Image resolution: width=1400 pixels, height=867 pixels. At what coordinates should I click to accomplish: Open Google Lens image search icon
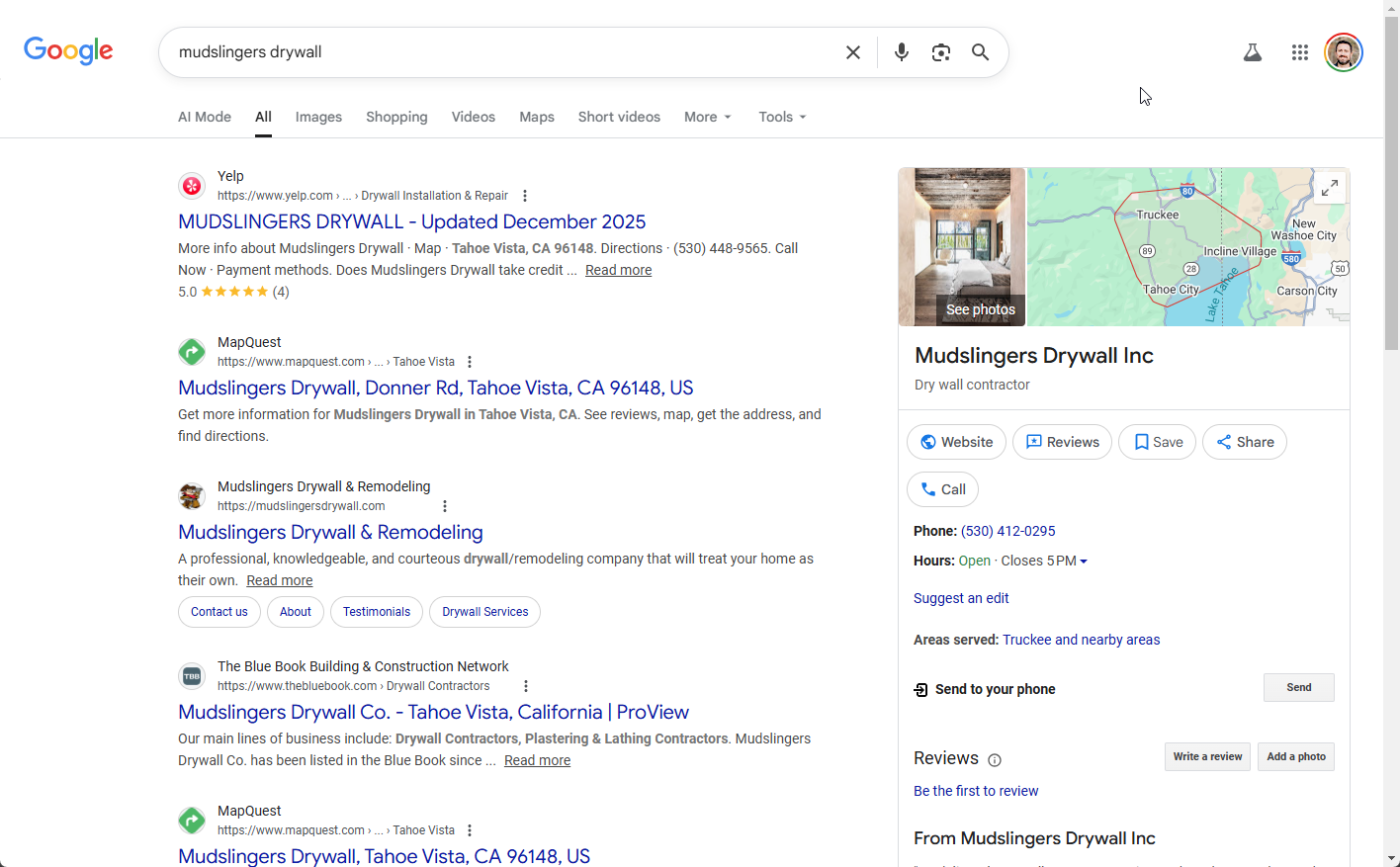pos(941,52)
